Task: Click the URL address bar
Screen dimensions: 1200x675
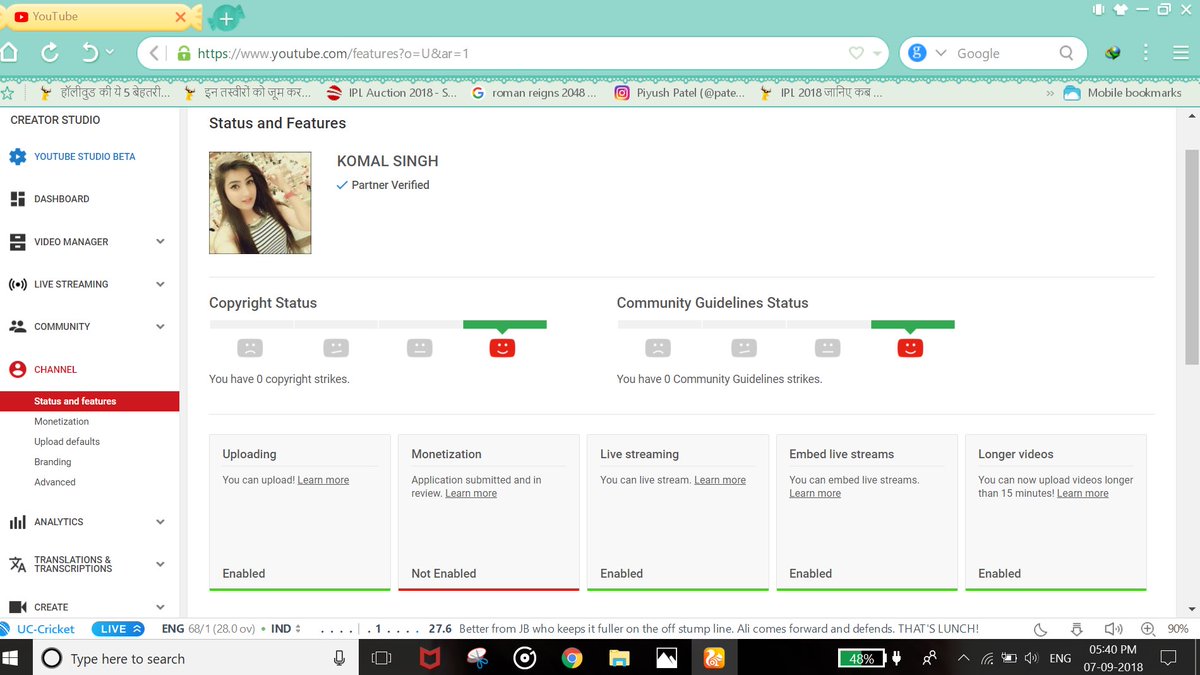Action: [512, 53]
